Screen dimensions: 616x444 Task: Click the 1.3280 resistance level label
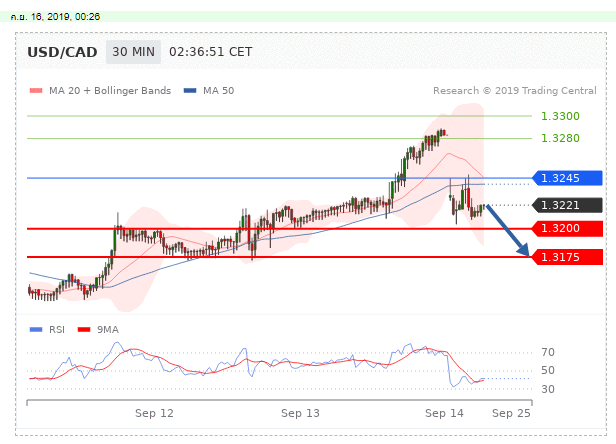coord(560,138)
